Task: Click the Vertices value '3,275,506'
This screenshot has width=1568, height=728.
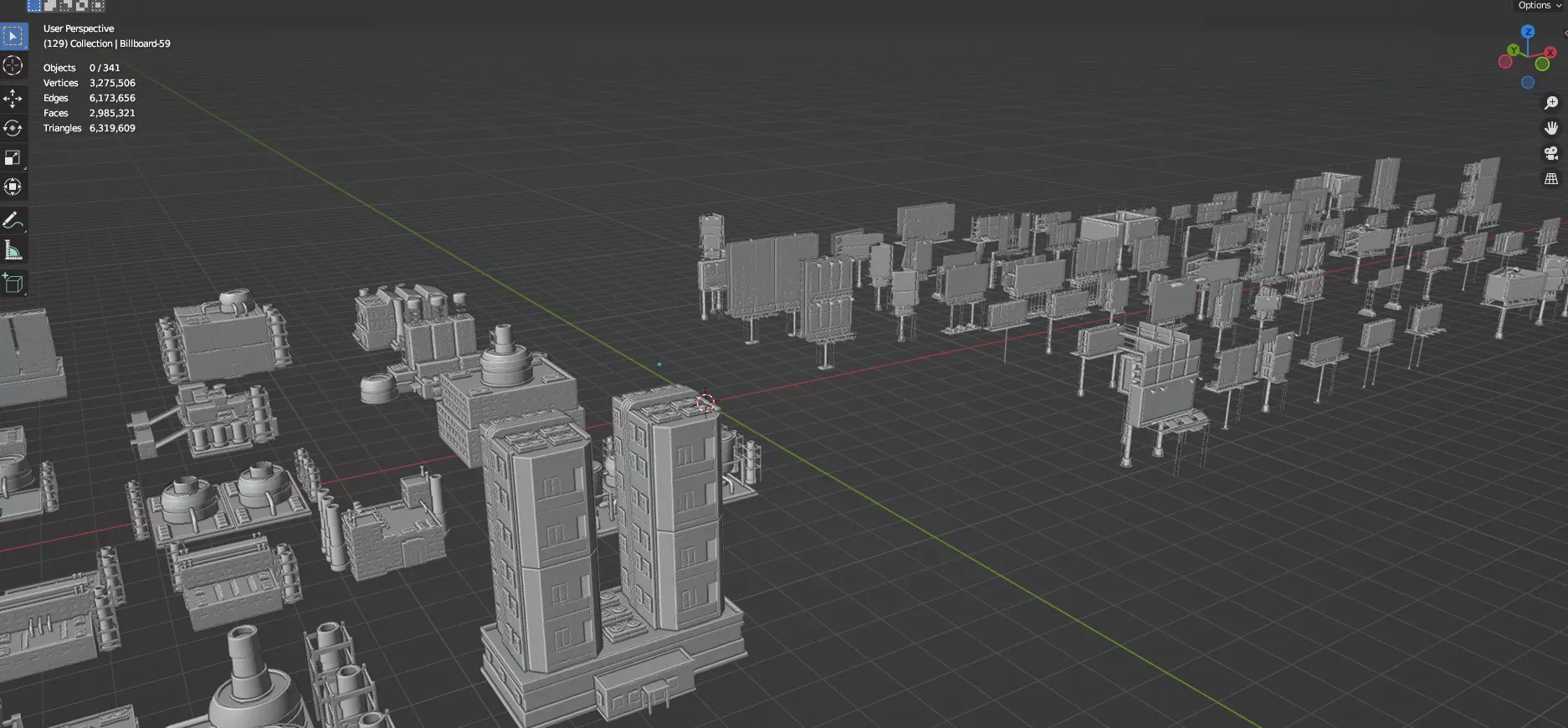Action: (x=112, y=83)
